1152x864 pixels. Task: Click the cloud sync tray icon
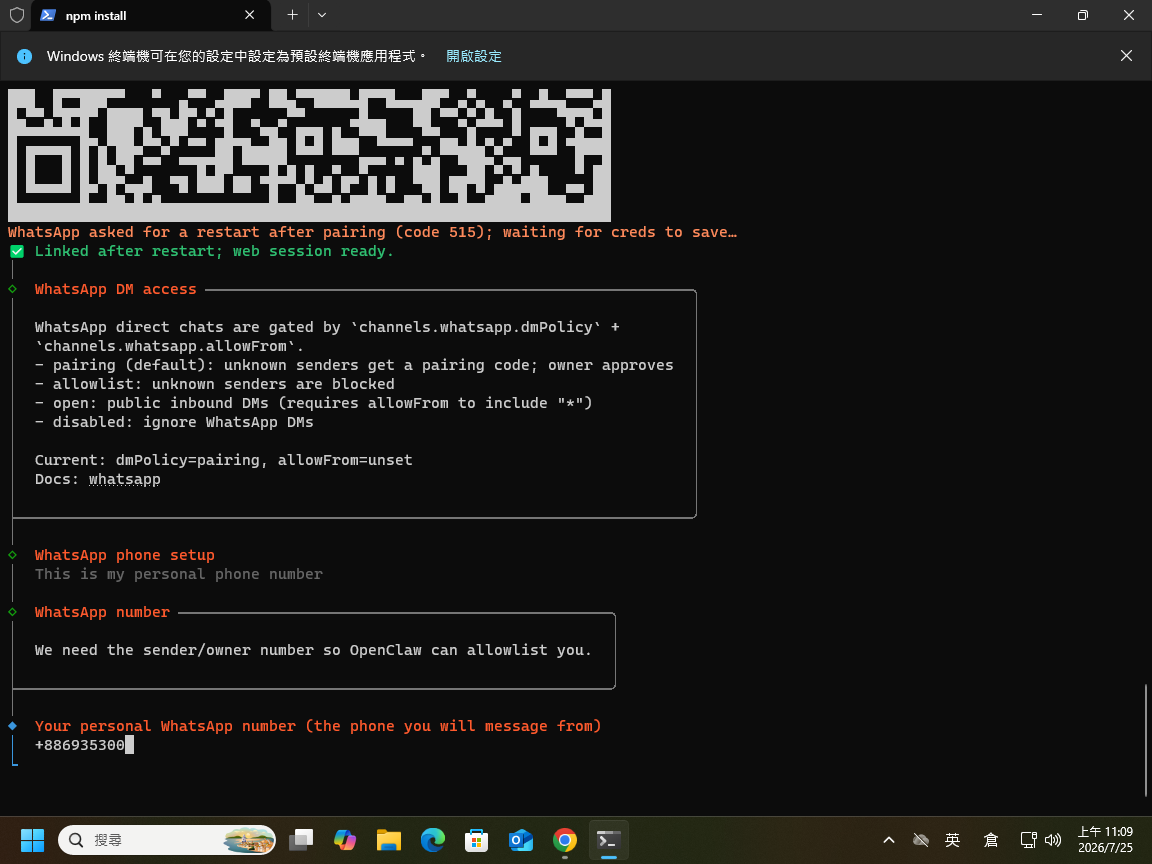(921, 840)
